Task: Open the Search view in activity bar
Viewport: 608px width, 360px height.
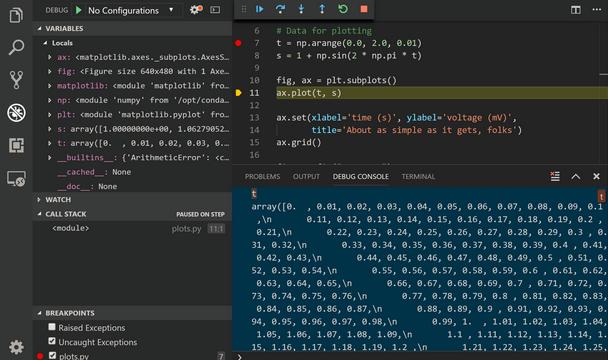Action: tap(16, 47)
